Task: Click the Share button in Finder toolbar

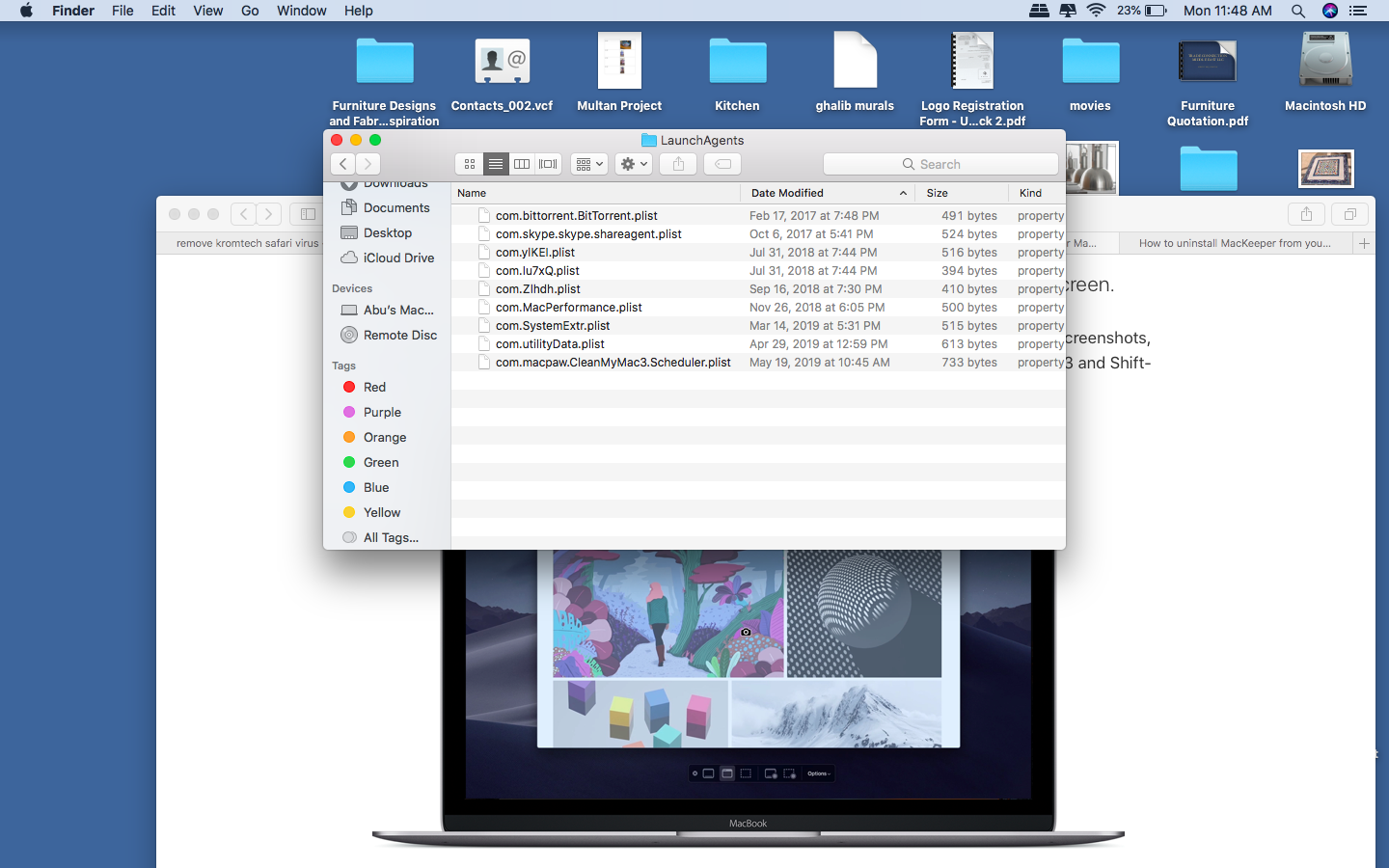Action: (x=678, y=164)
